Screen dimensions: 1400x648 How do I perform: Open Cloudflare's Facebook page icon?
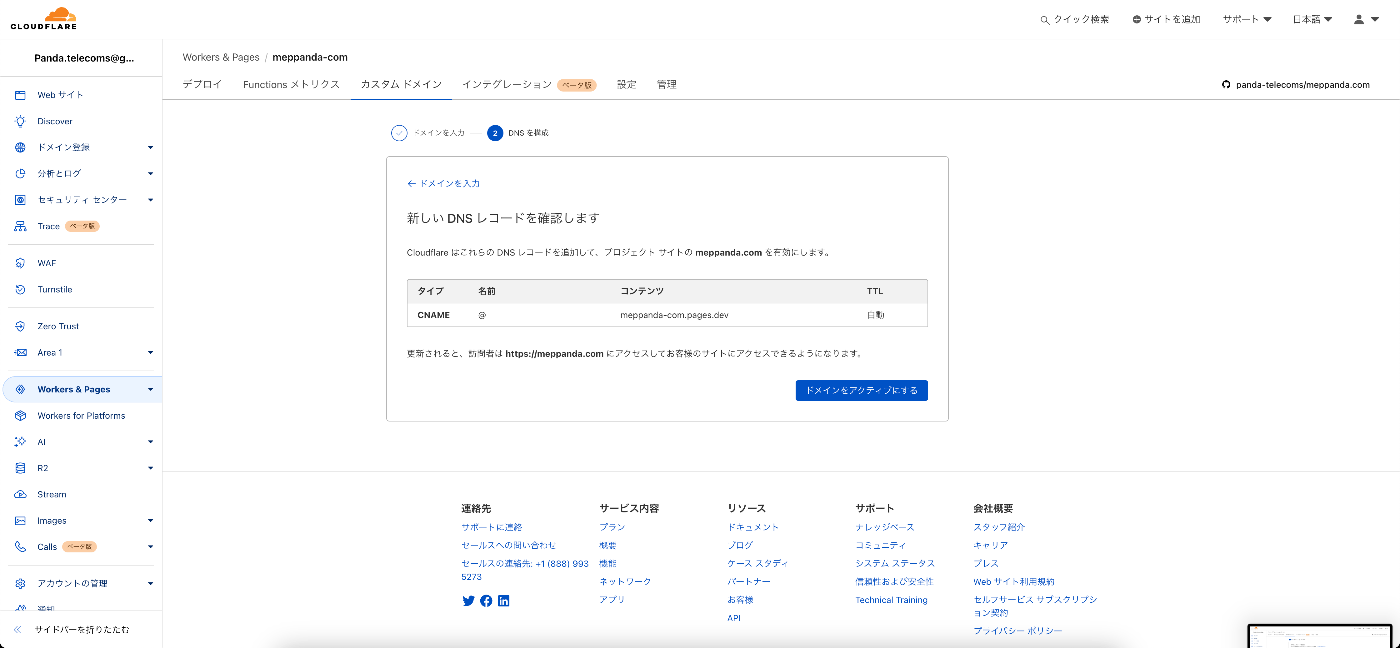coord(486,600)
